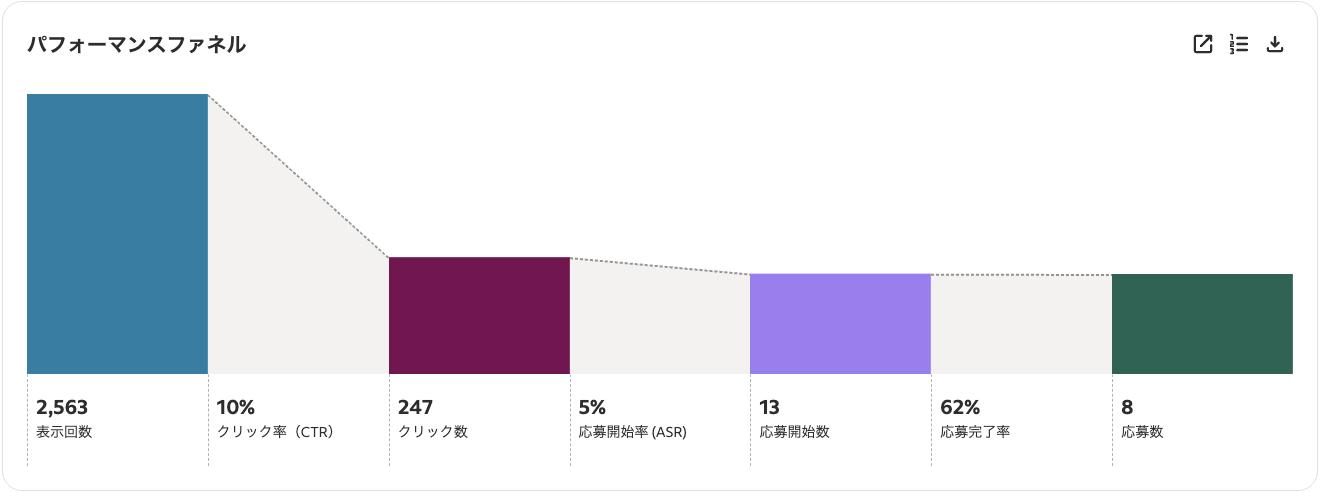
Task: Click the パフォーマンスファネル title
Action: pos(136,44)
